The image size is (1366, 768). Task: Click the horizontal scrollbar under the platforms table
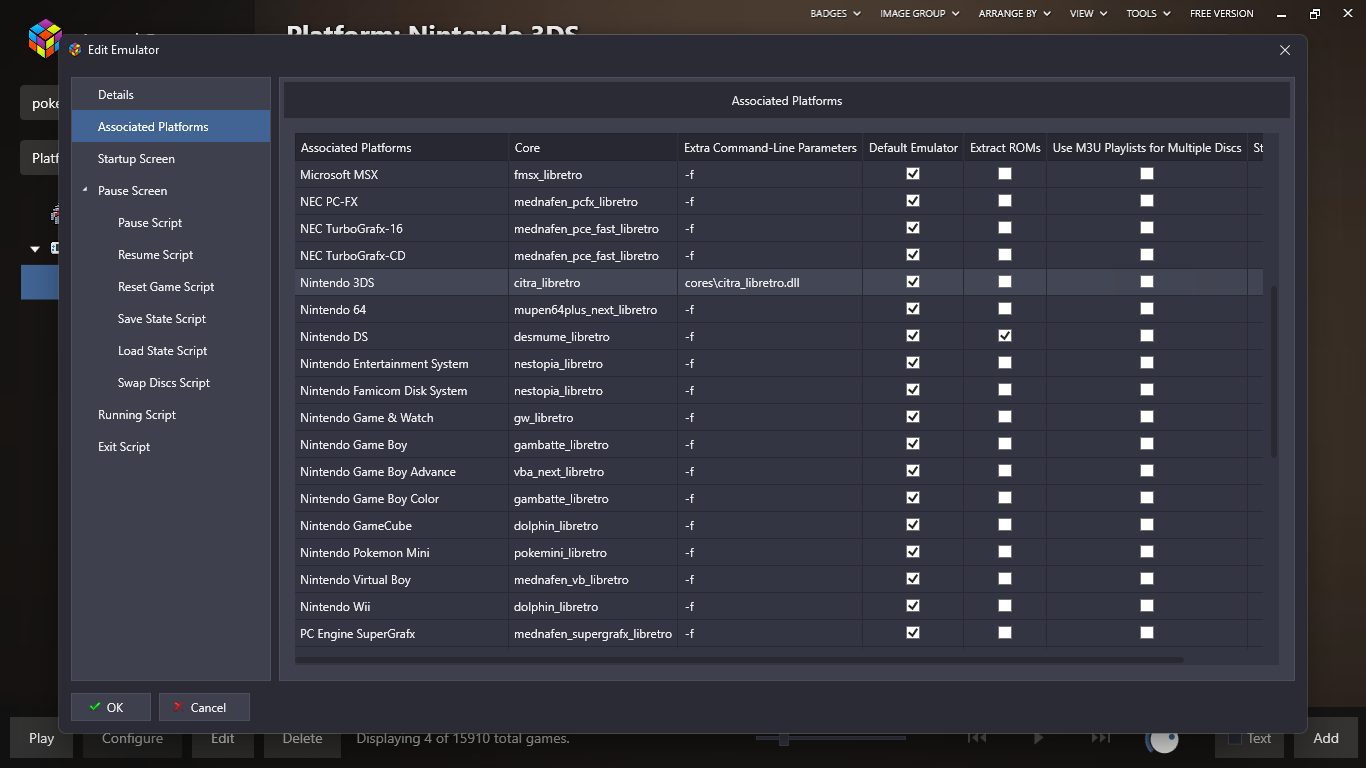click(x=739, y=660)
